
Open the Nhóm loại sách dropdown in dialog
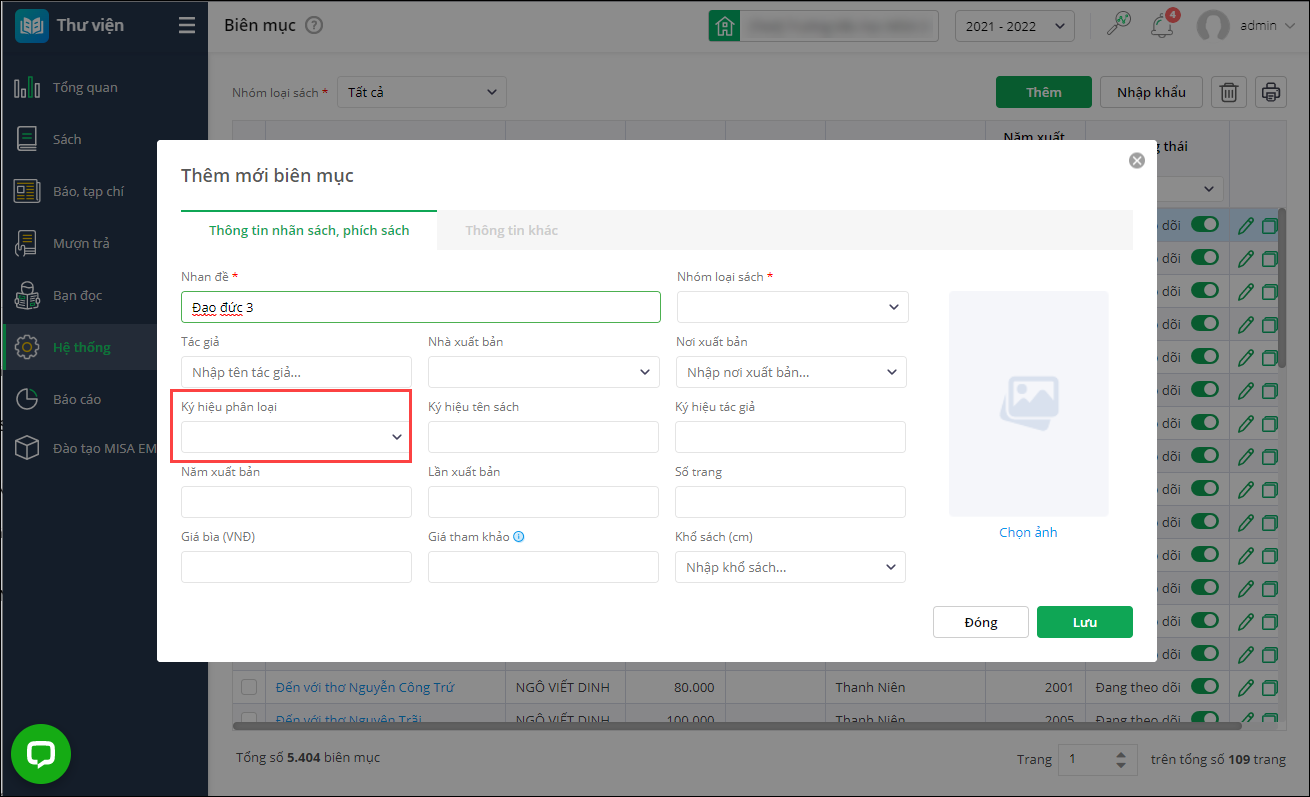coord(793,307)
